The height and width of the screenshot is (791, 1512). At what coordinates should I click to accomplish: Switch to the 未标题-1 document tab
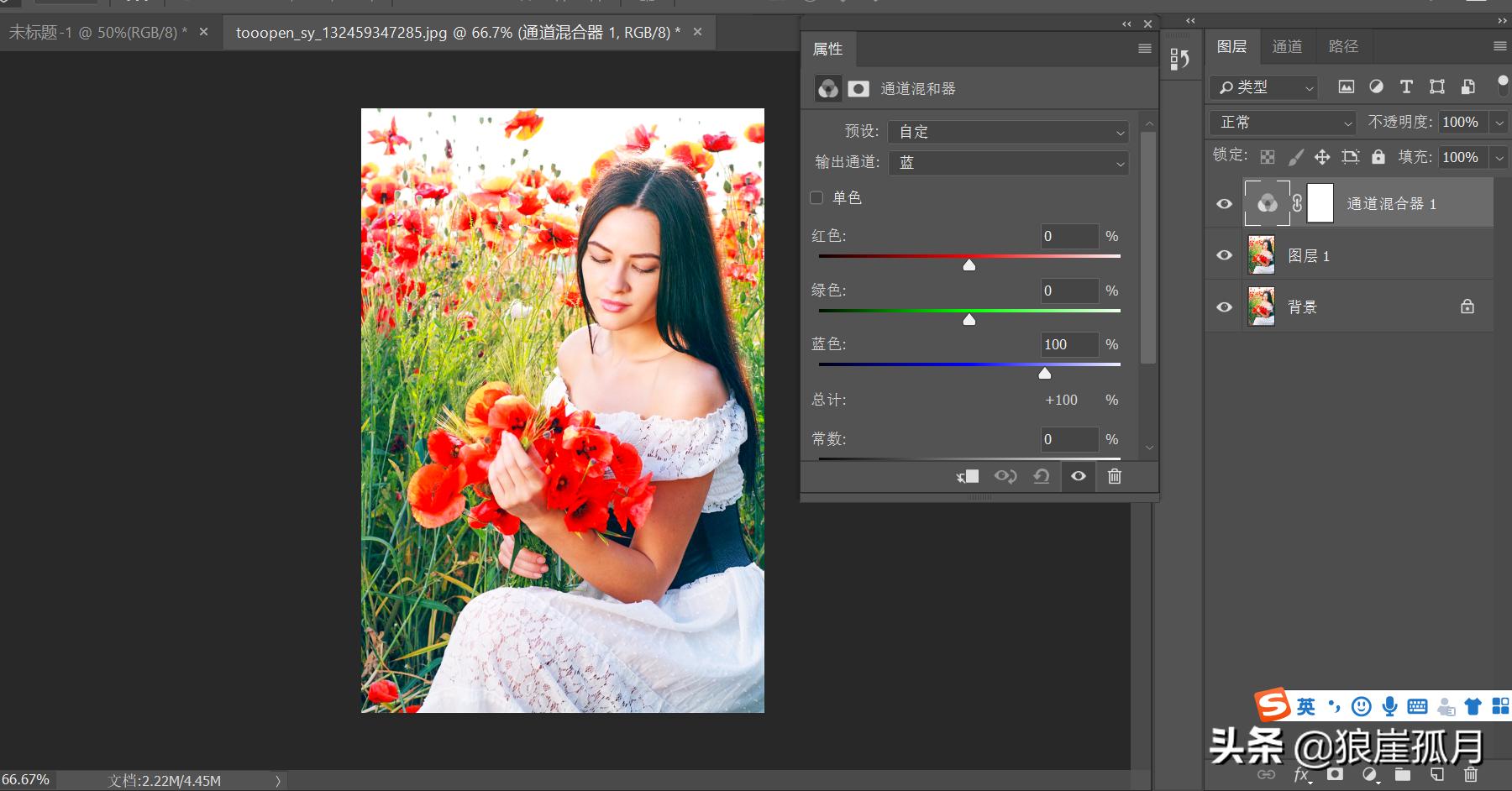[97, 33]
